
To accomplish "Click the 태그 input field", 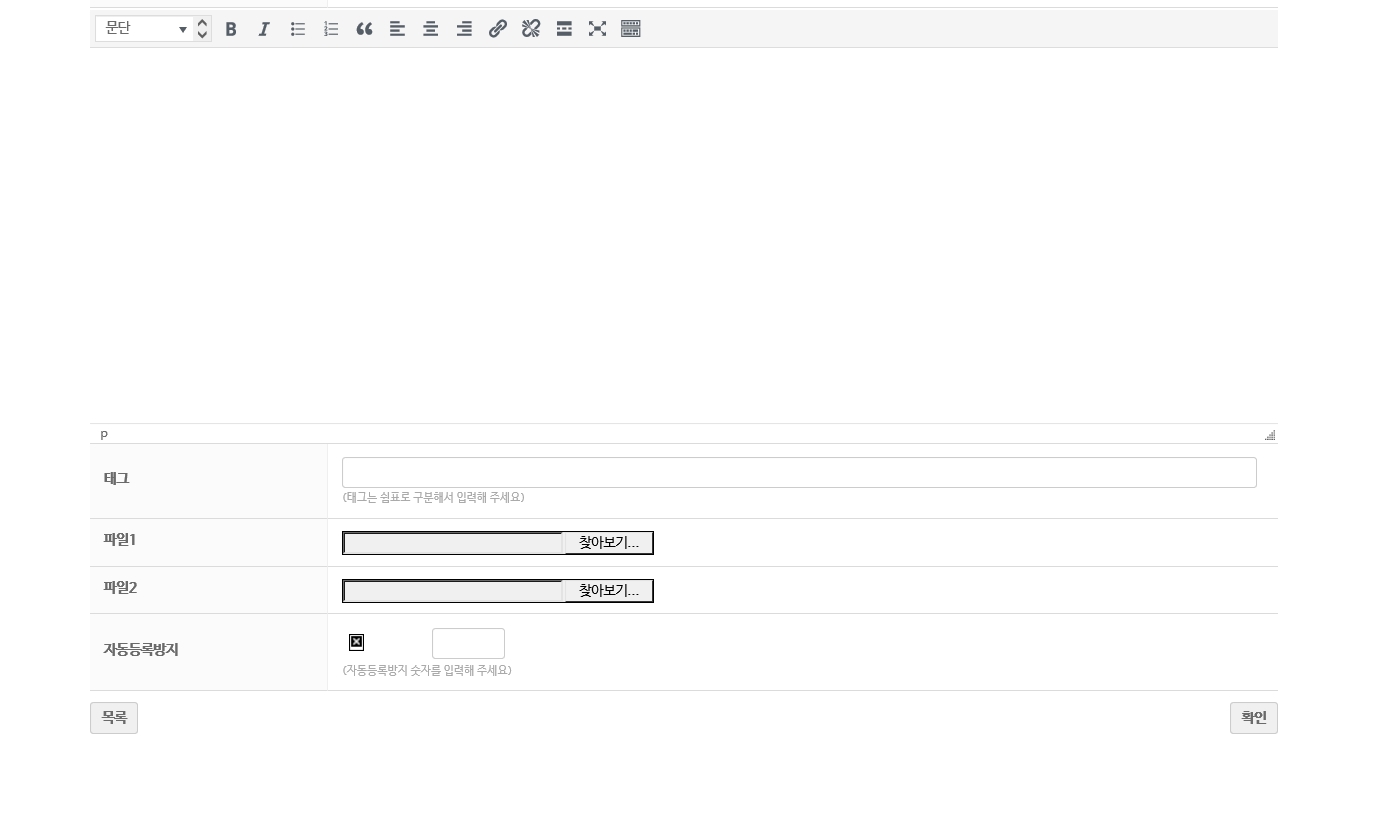I will [x=799, y=473].
